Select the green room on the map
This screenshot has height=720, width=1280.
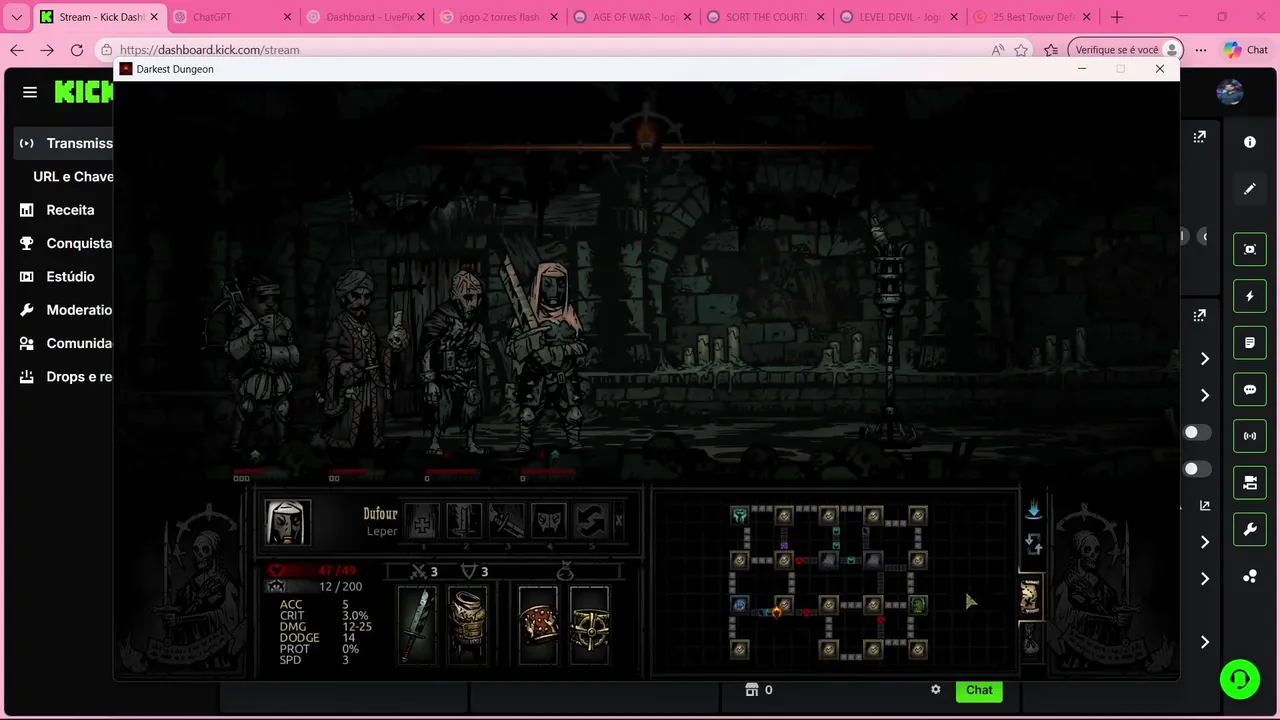tap(918, 604)
